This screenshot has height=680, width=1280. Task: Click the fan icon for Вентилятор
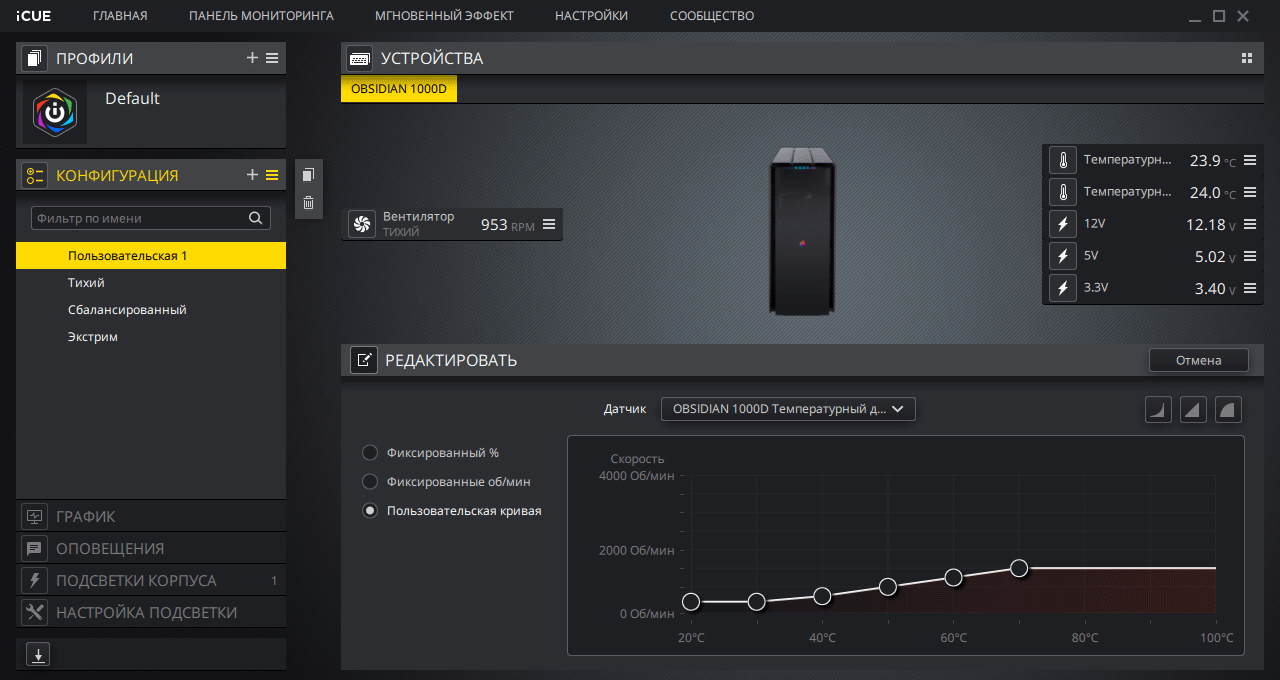[362, 224]
